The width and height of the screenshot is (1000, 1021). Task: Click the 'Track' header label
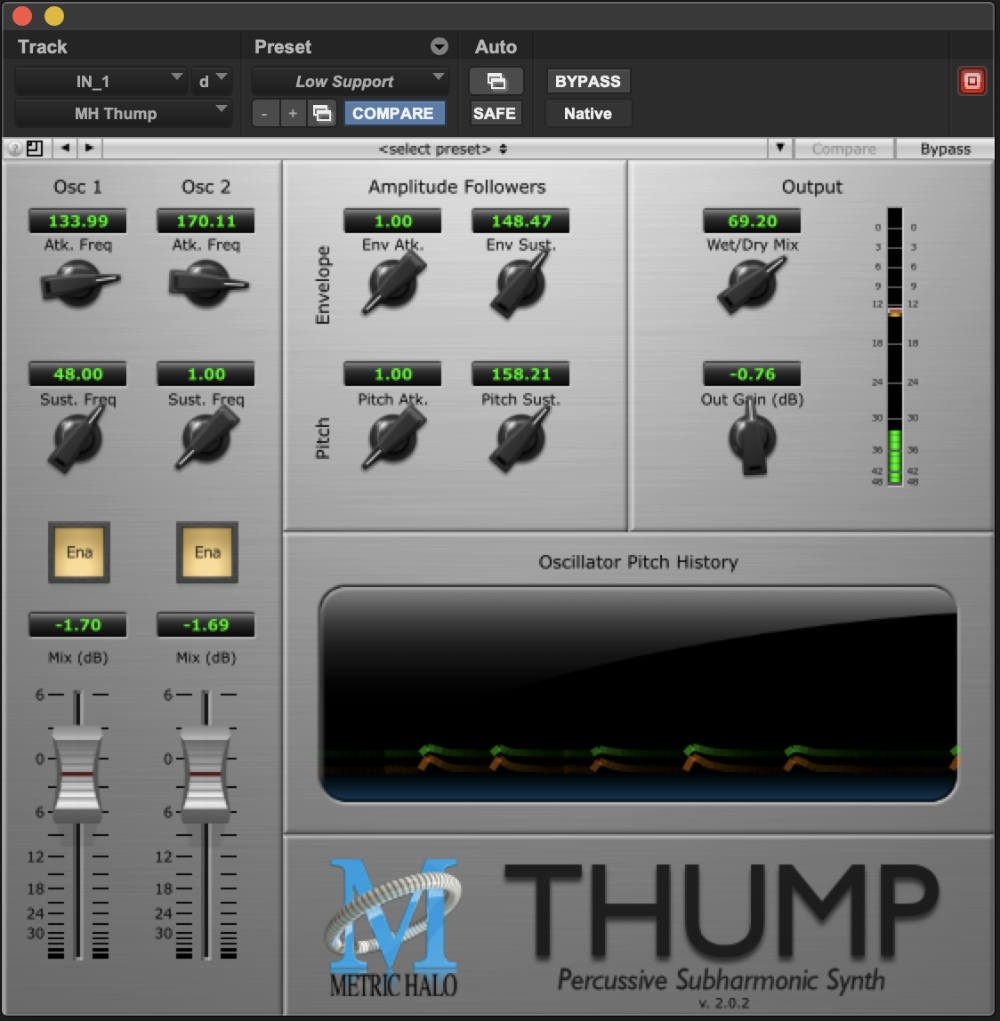(x=42, y=47)
